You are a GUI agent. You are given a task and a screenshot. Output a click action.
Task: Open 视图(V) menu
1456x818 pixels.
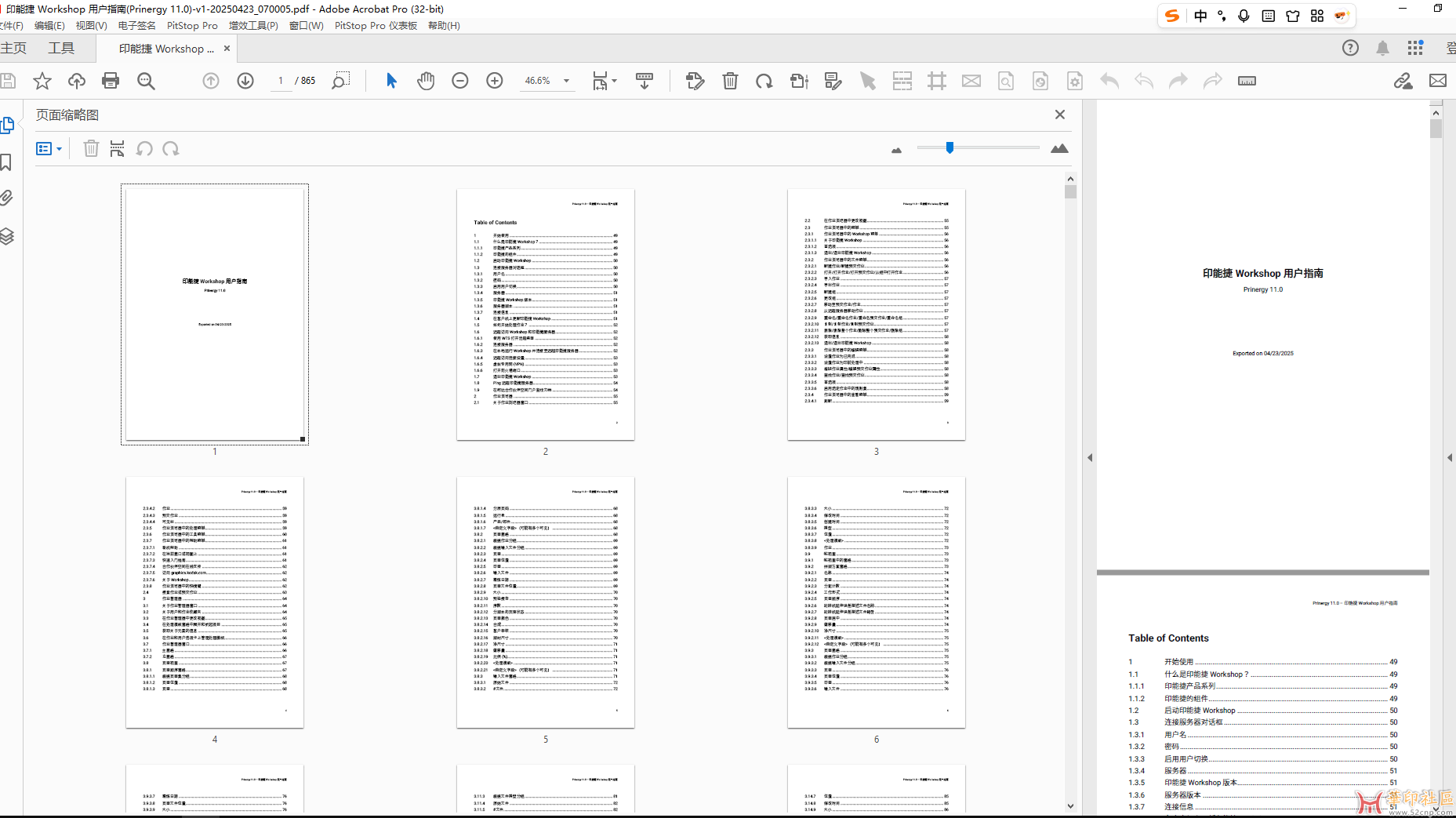92,26
